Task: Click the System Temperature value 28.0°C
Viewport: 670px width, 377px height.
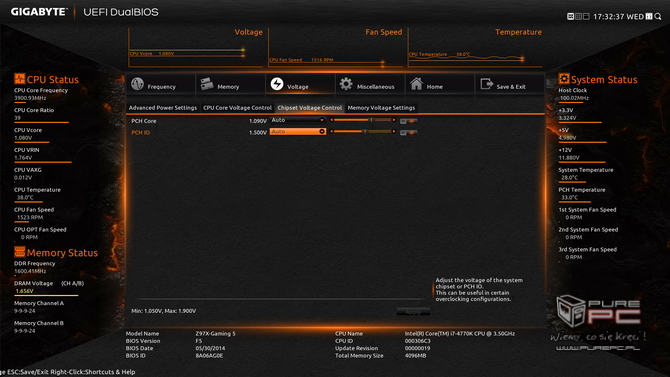Action: coord(570,177)
